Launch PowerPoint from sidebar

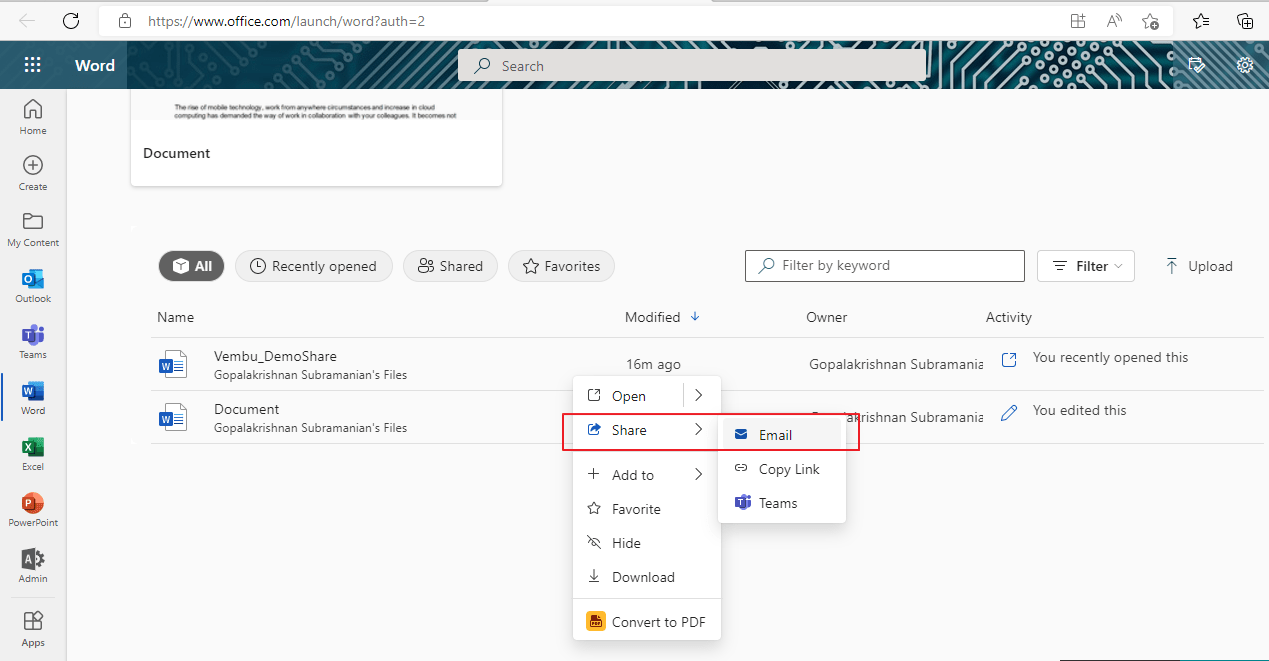coord(33,509)
